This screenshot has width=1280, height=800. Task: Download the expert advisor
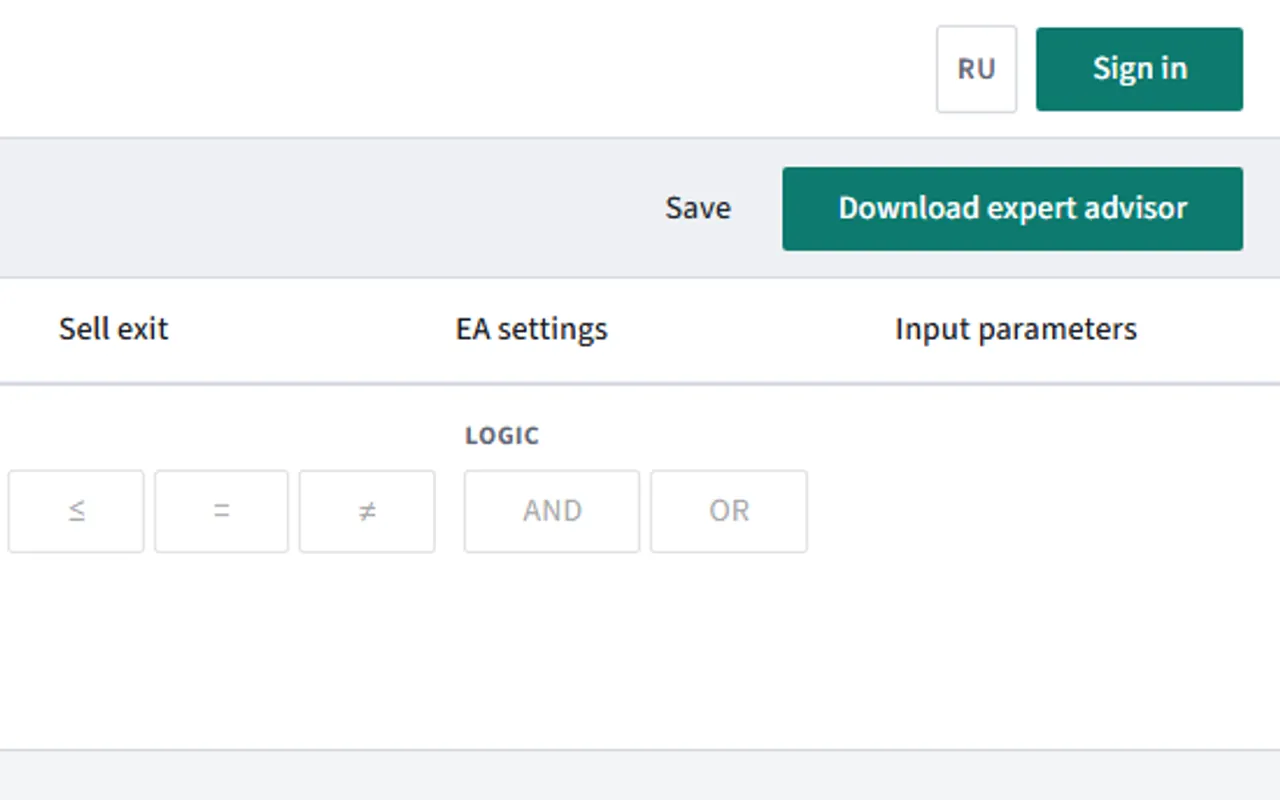[1012, 208]
